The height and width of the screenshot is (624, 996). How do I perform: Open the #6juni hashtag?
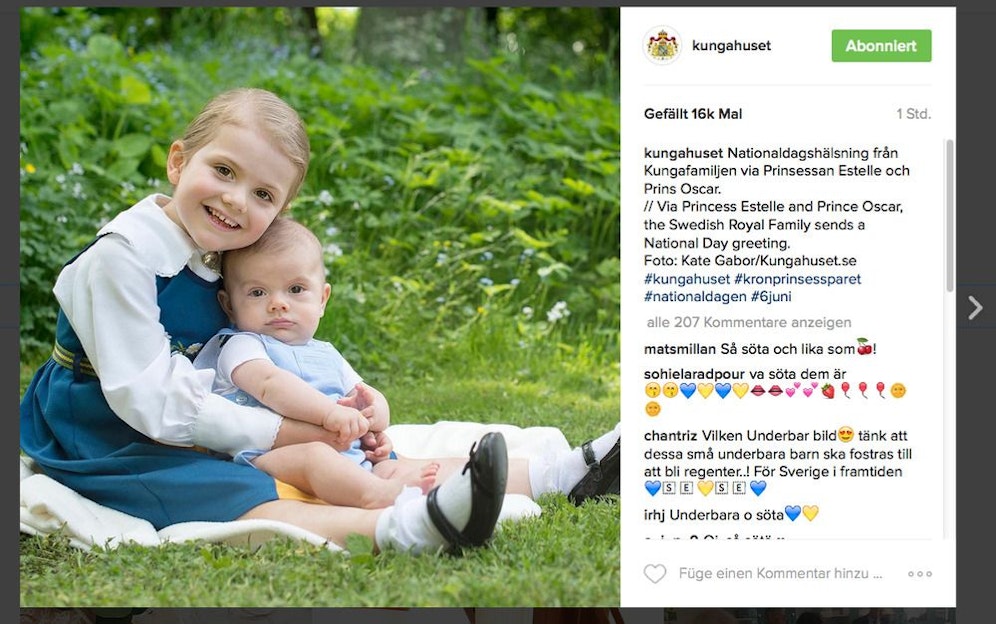pos(771,297)
